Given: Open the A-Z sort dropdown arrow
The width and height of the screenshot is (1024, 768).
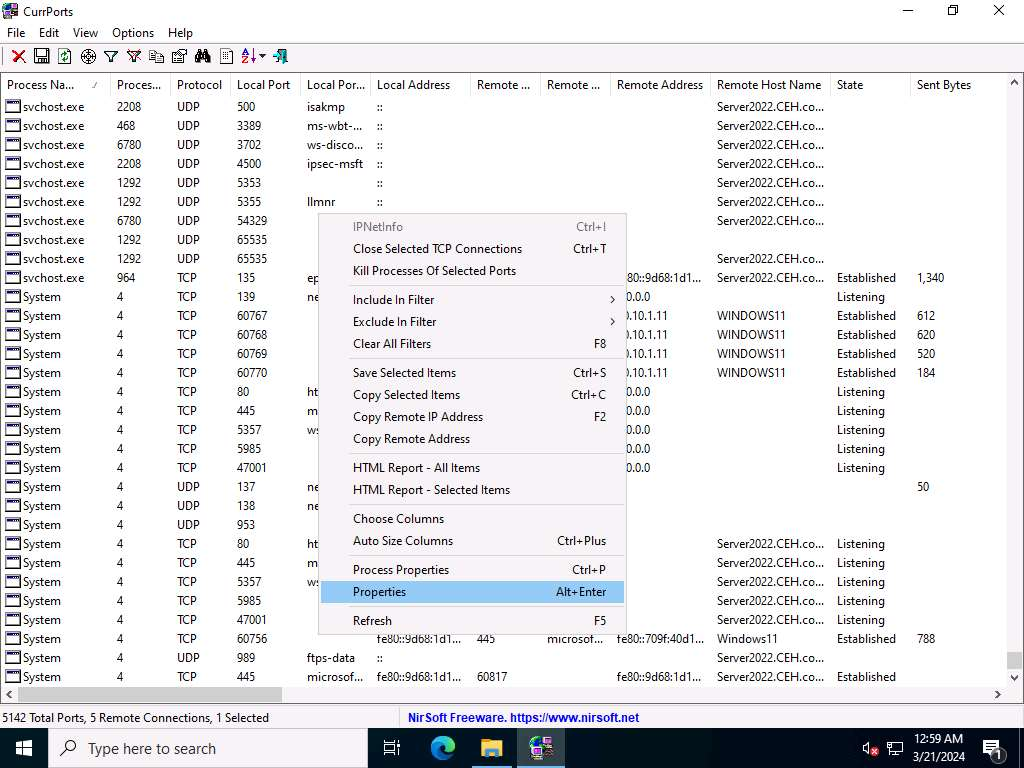Looking at the screenshot, I should click(x=262, y=57).
